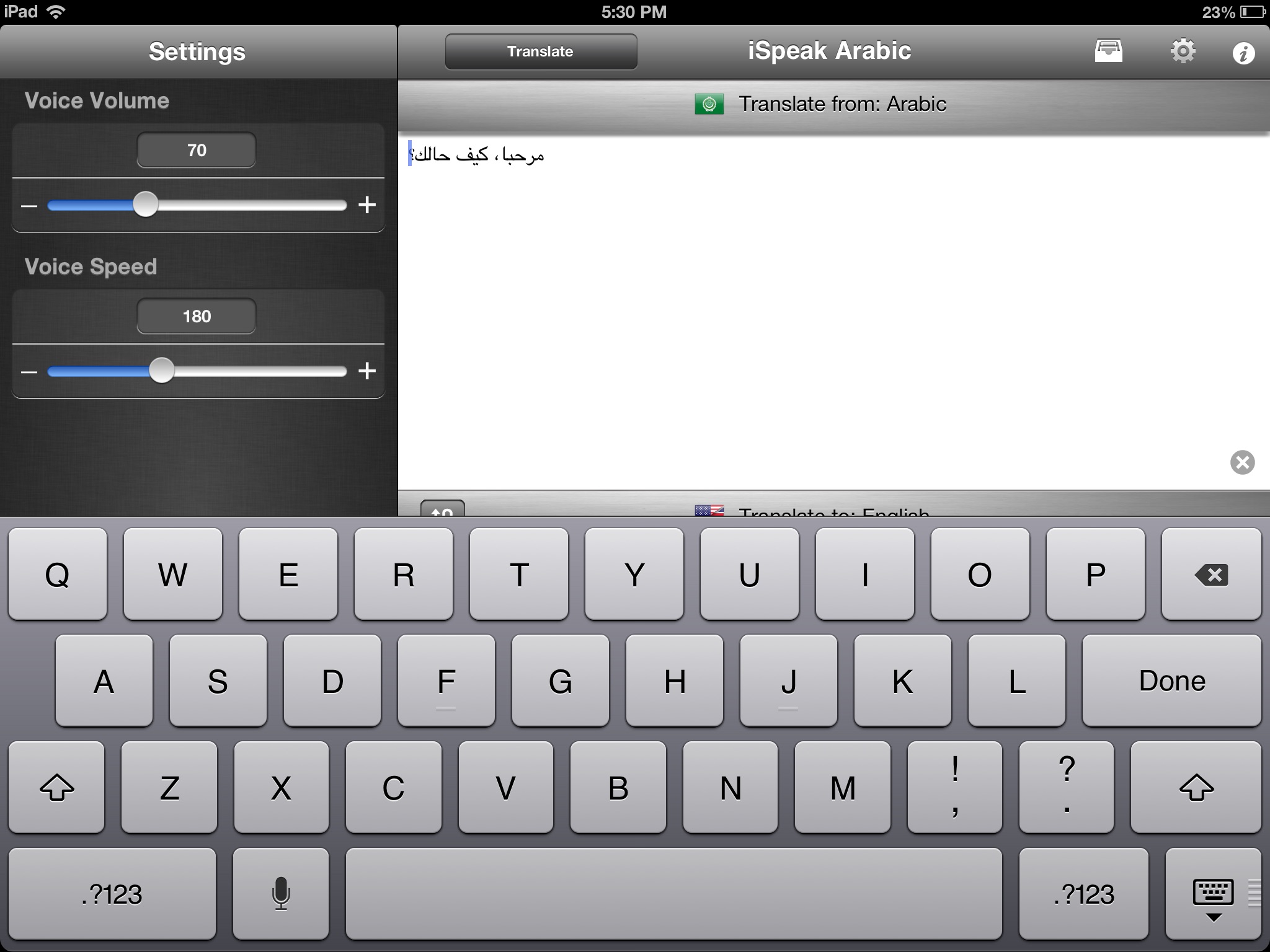Tap the M key
Image resolution: width=1270 pixels, height=952 pixels.
click(x=843, y=787)
